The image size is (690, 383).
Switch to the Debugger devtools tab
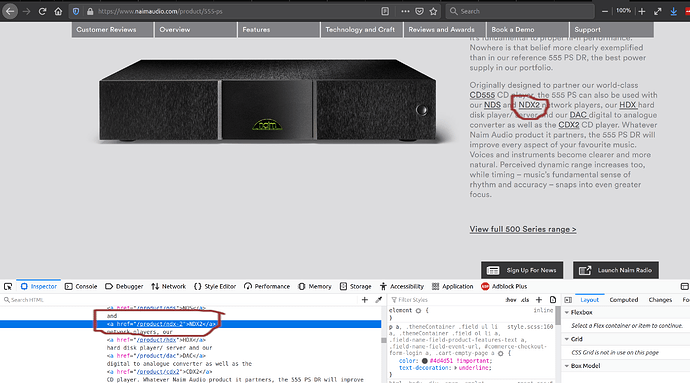click(124, 286)
